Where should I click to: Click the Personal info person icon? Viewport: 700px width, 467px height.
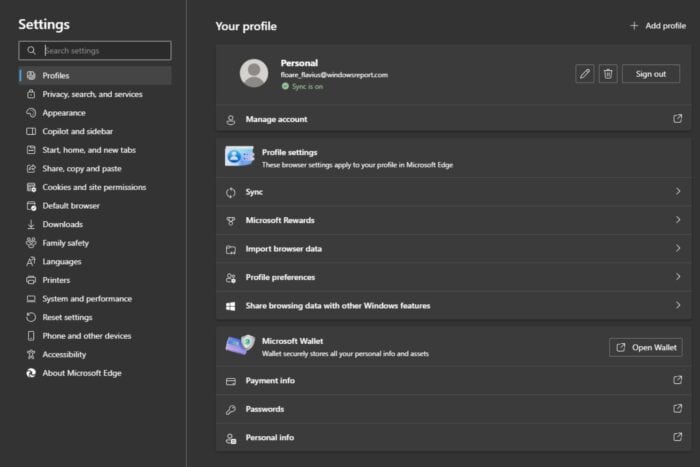click(x=231, y=439)
